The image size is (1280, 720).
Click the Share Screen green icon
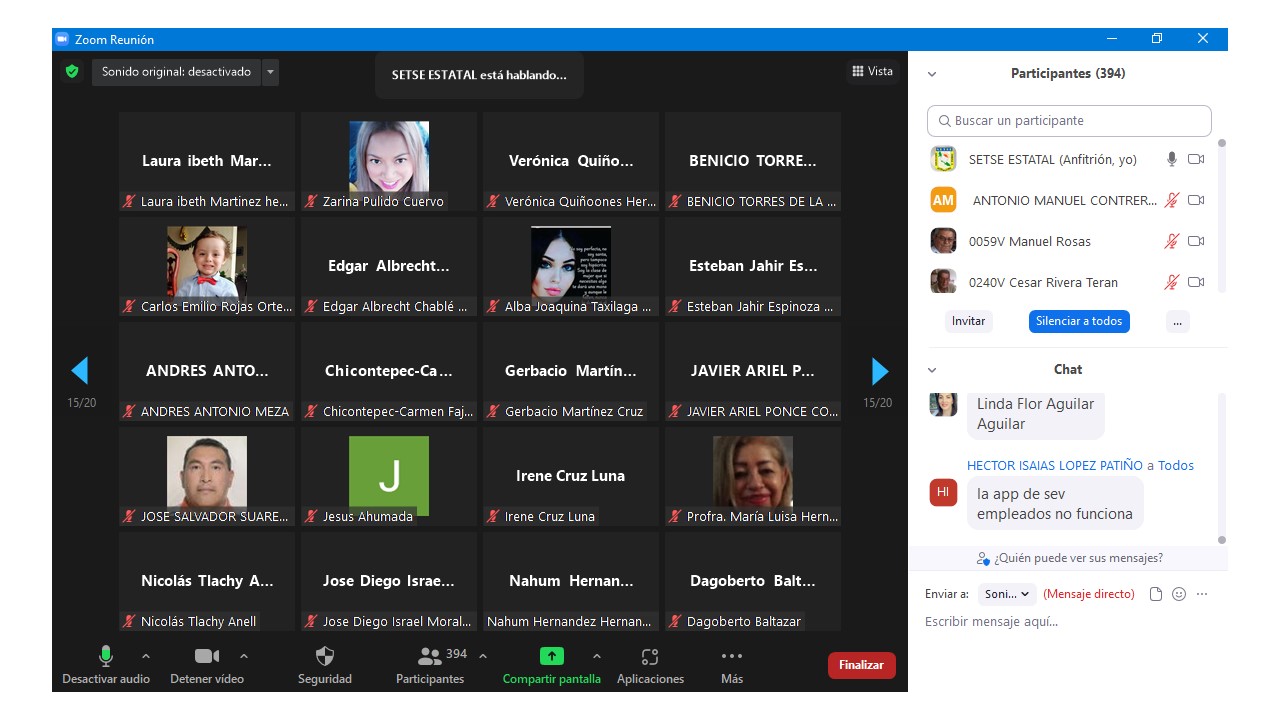pos(551,657)
